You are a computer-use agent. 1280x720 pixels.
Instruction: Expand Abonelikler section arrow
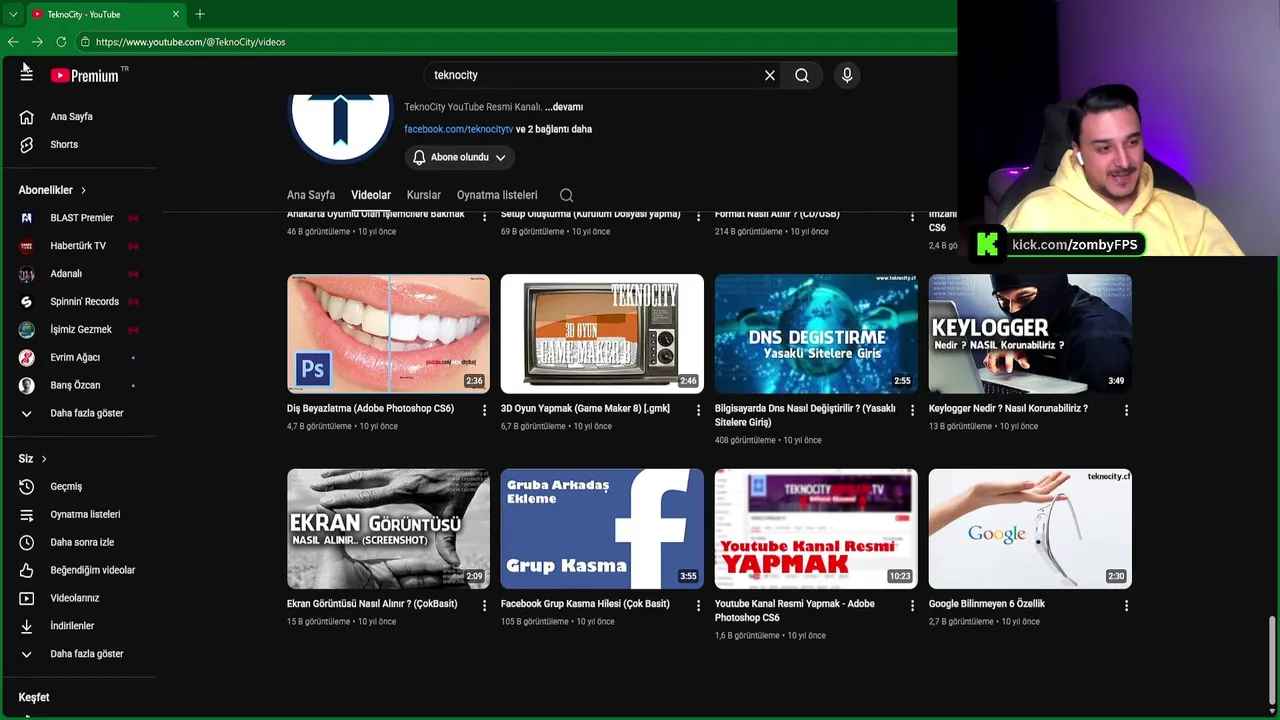click(x=83, y=190)
